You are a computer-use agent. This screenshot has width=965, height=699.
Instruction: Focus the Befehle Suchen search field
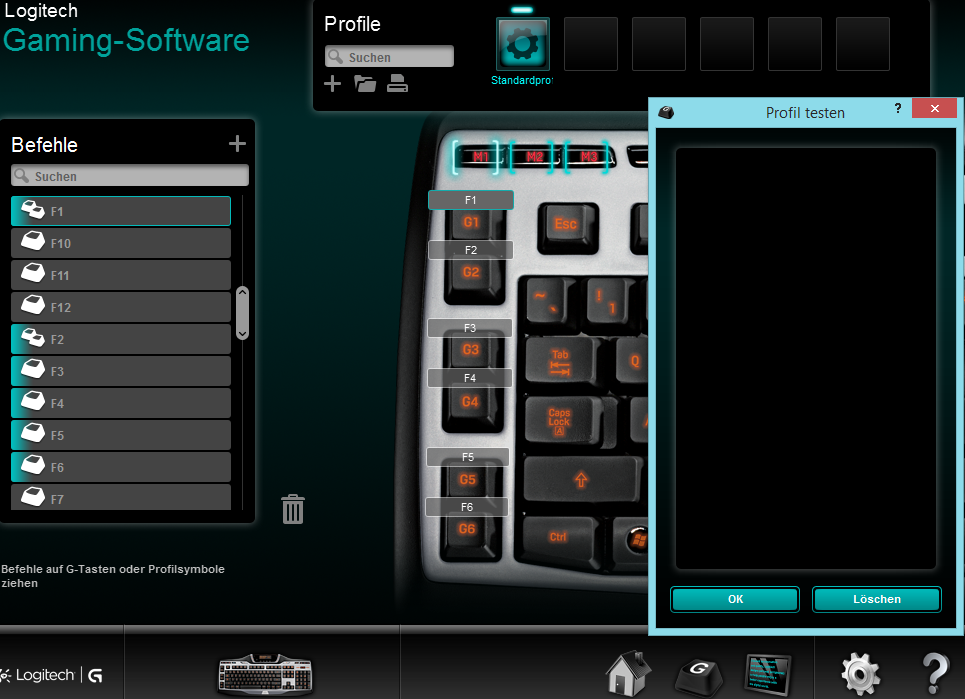(x=130, y=176)
